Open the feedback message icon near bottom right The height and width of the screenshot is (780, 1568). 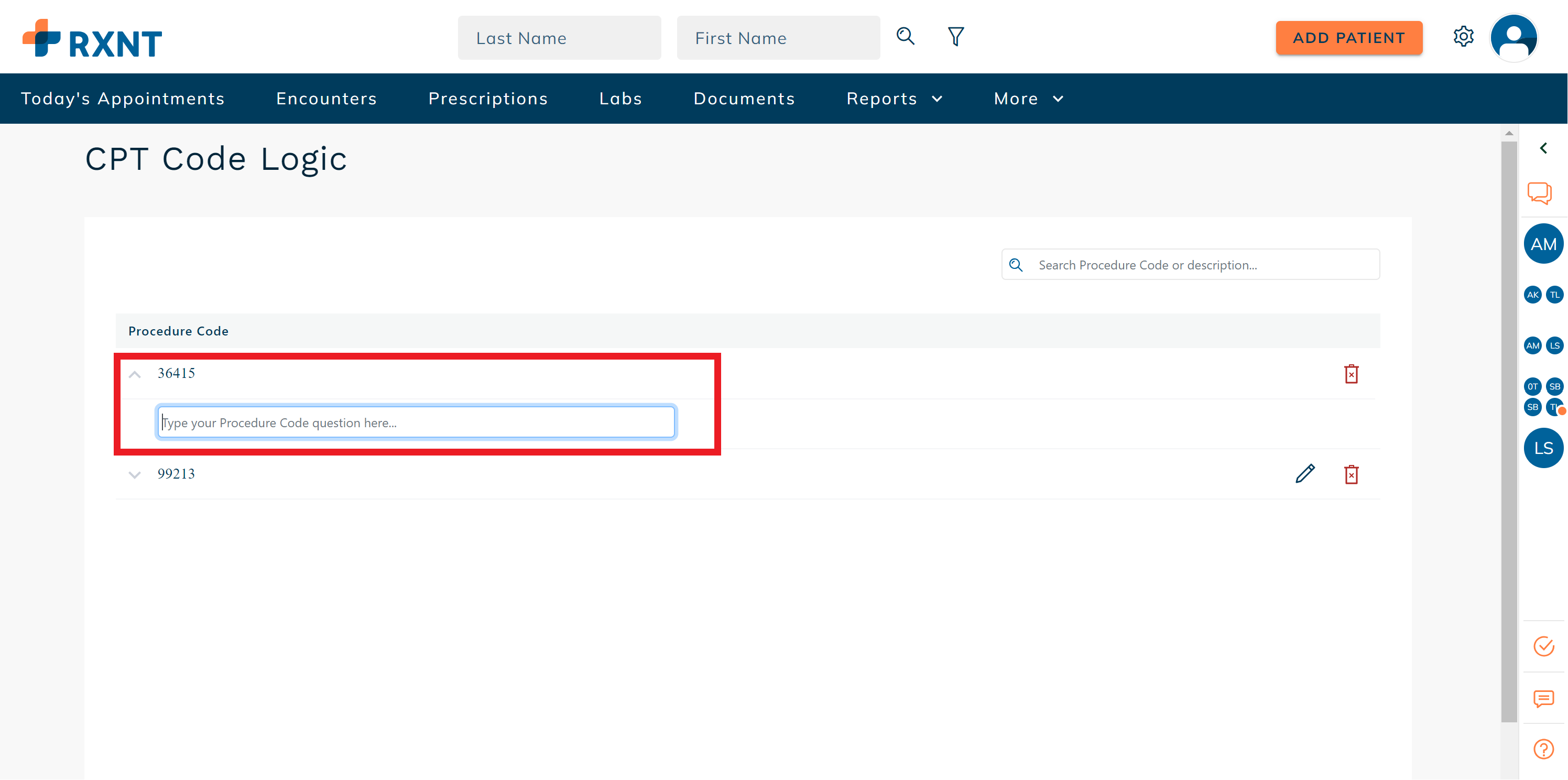[x=1544, y=698]
